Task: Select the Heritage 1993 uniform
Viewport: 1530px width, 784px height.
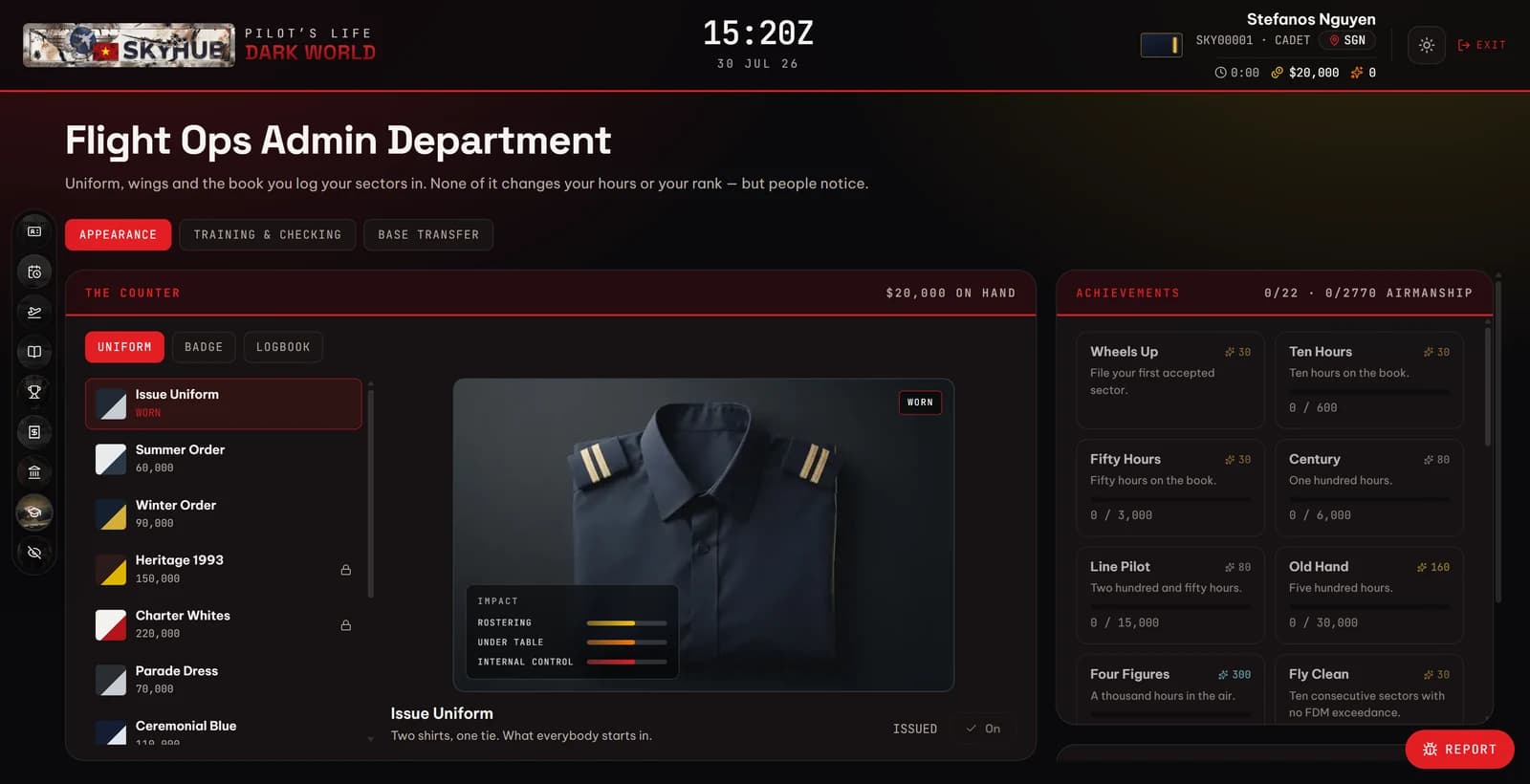Action: click(x=224, y=570)
